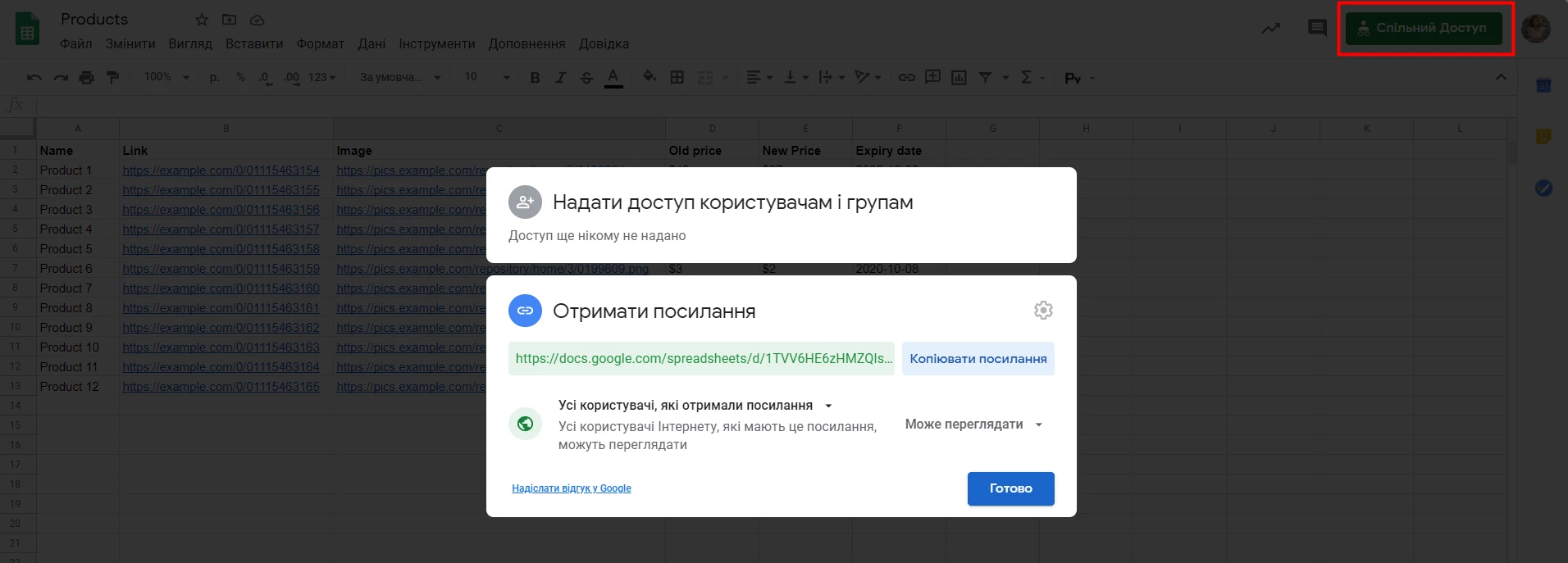The width and height of the screenshot is (1568, 563).
Task: Click the increase decimal places icon
Action: (x=291, y=77)
